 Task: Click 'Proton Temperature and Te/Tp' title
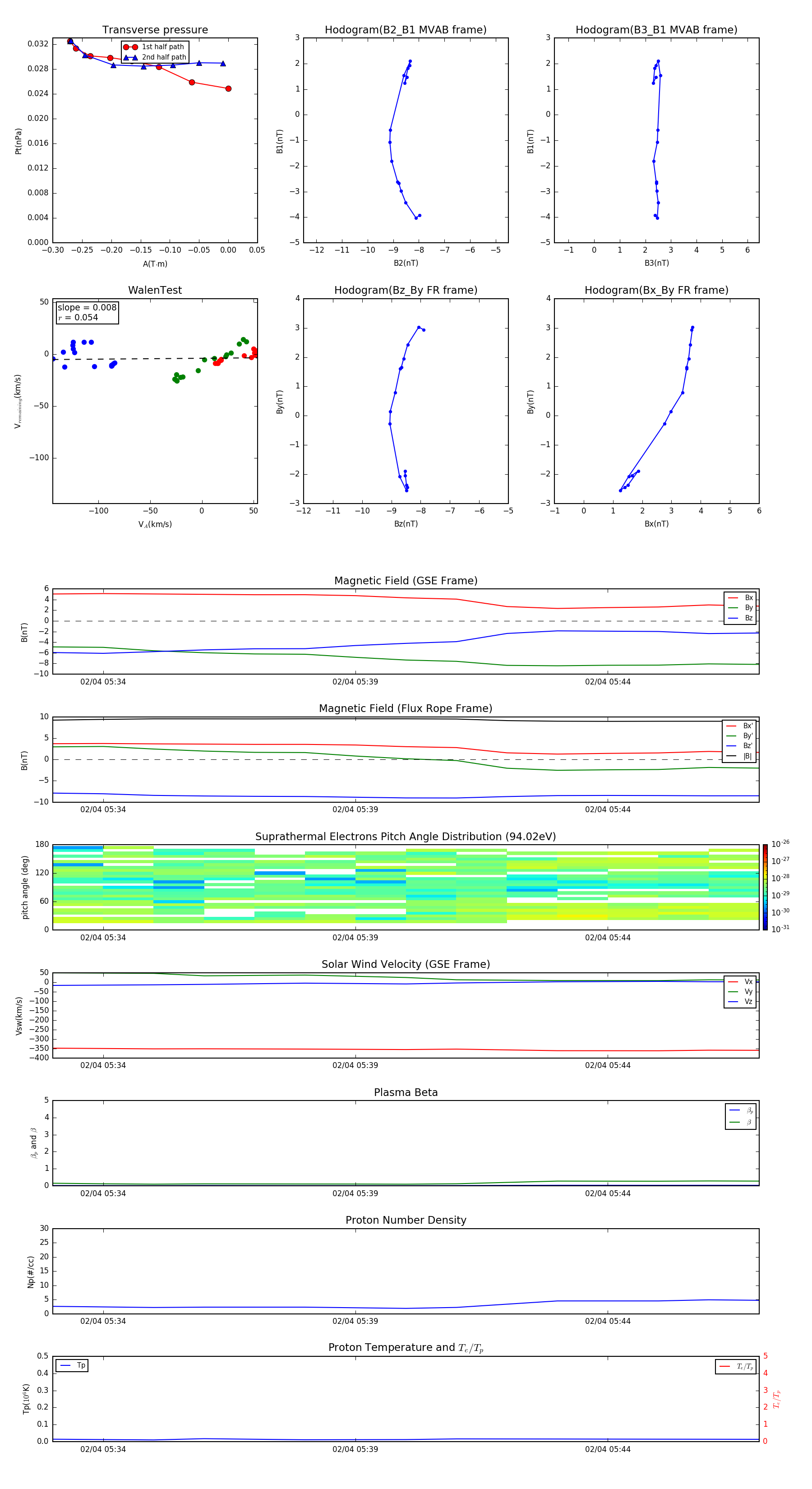pyautogui.click(x=406, y=1348)
